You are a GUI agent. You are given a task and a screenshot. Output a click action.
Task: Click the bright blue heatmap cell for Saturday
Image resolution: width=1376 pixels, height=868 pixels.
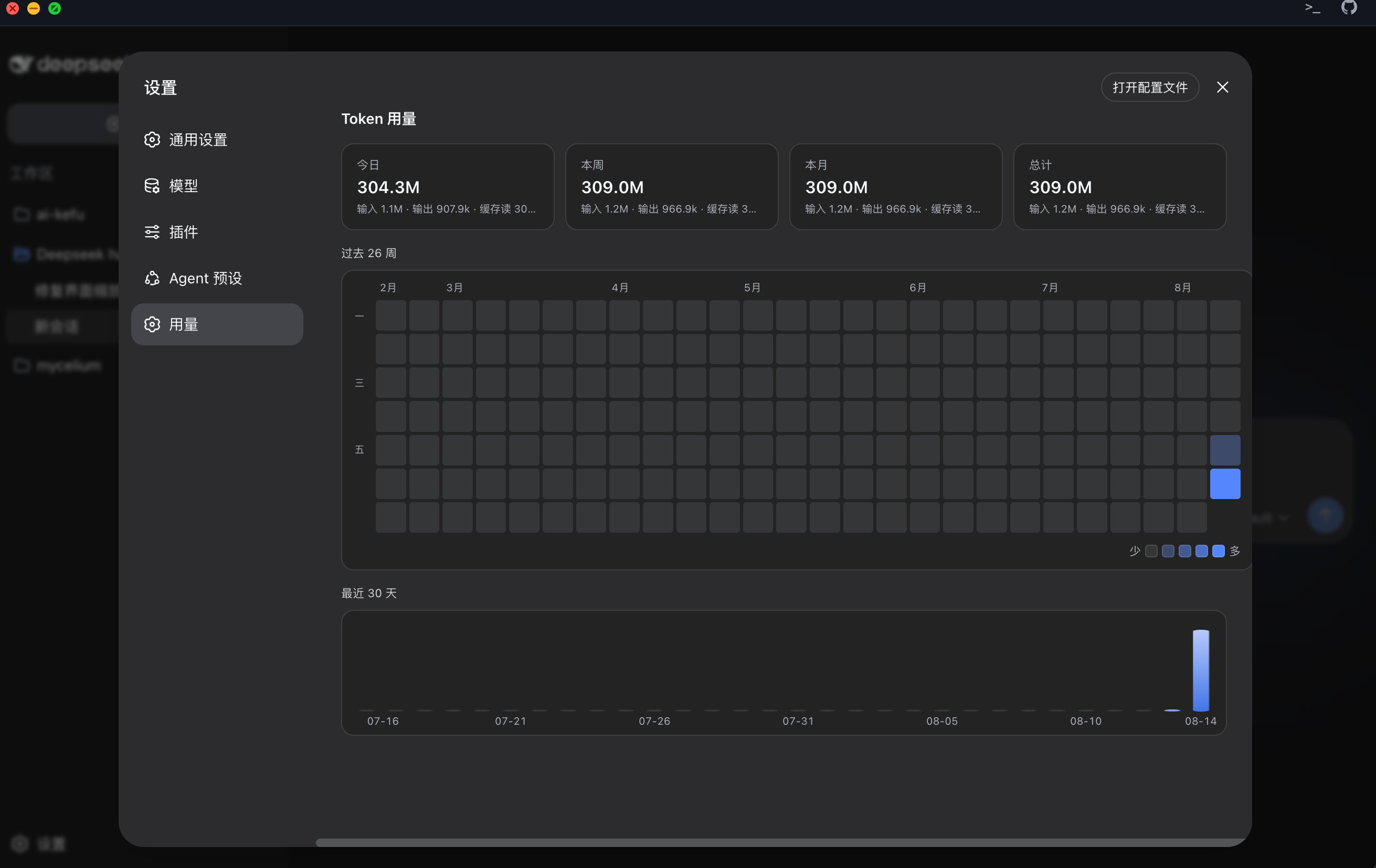1225,484
